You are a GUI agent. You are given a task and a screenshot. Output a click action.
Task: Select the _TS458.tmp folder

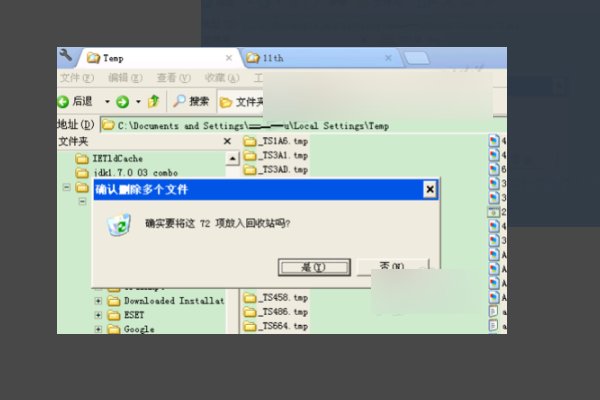276,297
